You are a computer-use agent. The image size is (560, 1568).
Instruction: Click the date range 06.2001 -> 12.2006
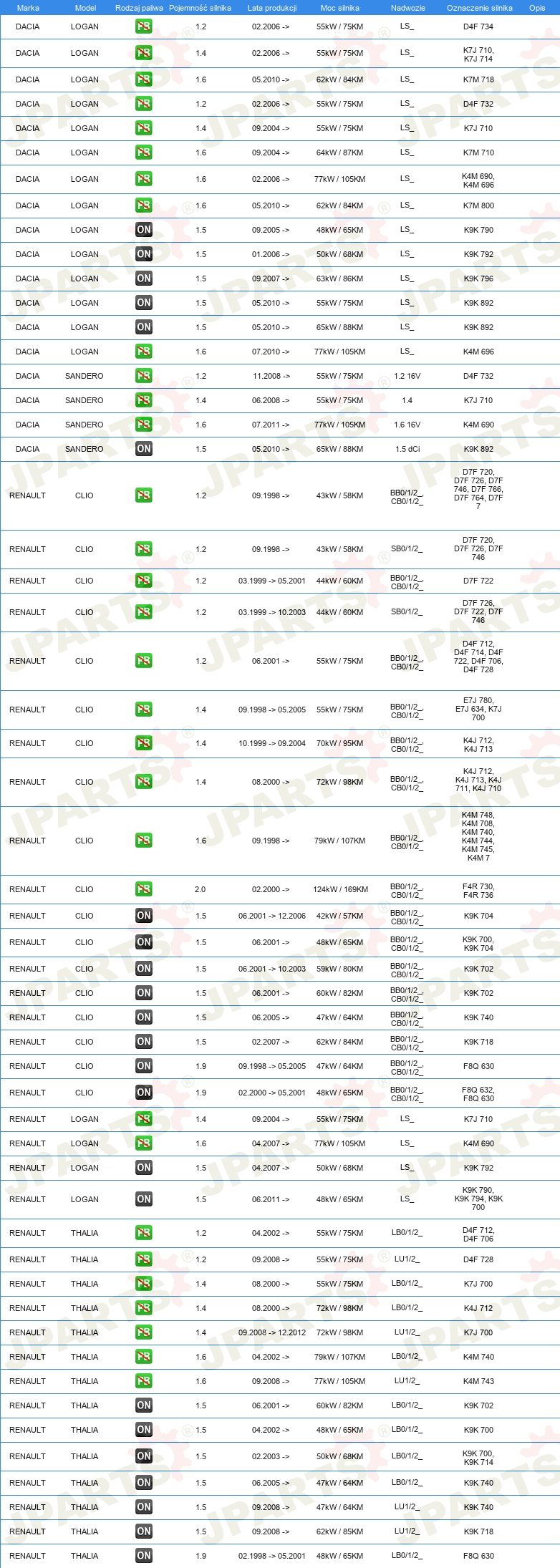click(x=272, y=916)
